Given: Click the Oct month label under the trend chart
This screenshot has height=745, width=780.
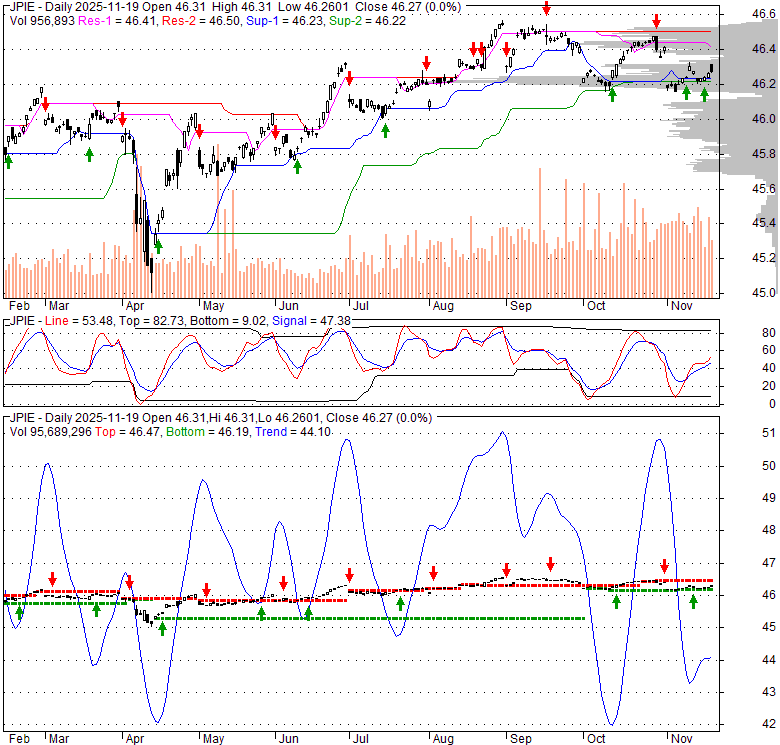Looking at the screenshot, I should pos(596,739).
